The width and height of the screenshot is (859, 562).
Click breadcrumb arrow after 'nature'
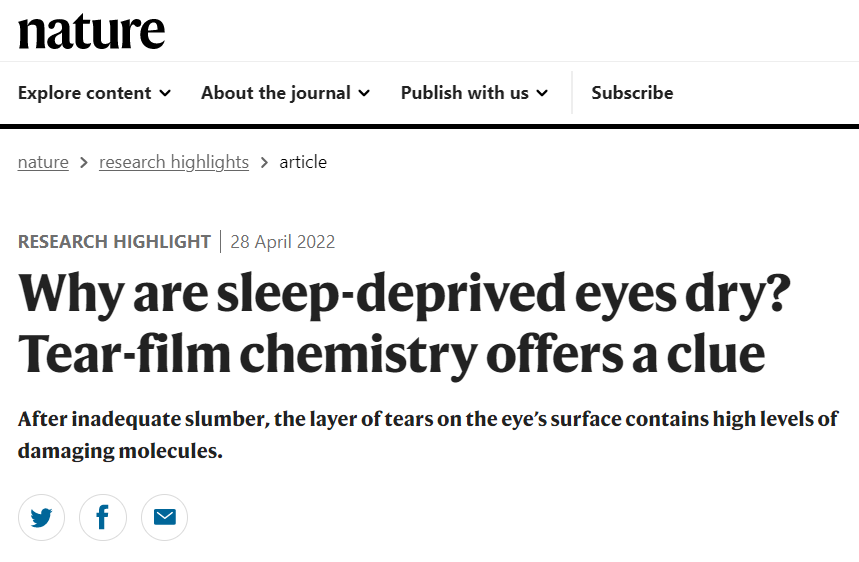(84, 162)
